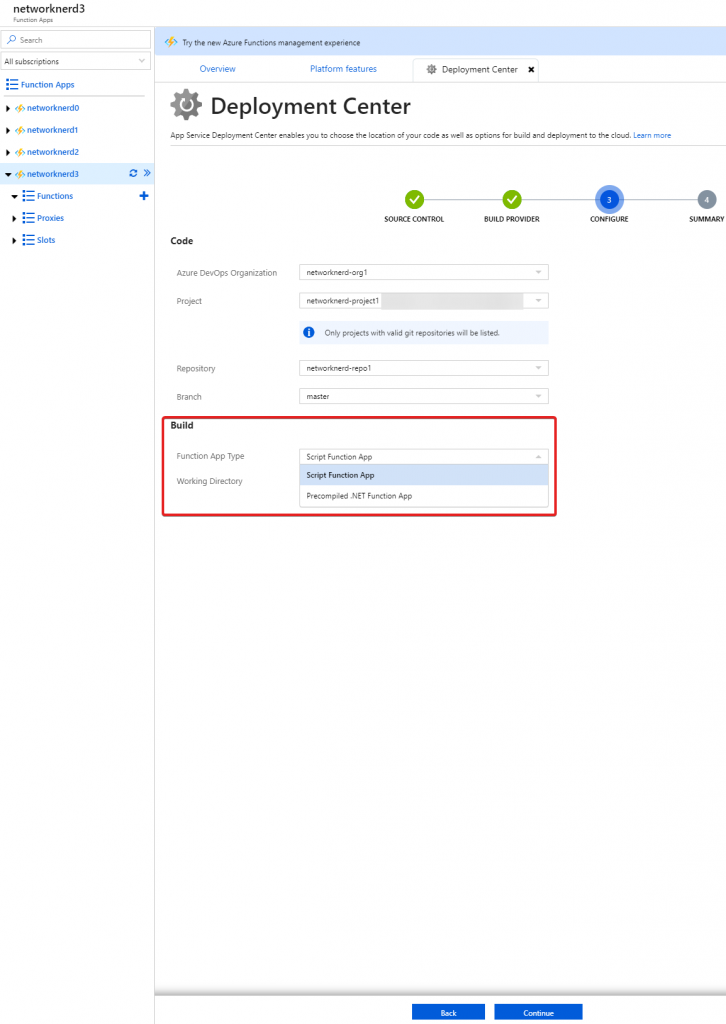Click the lightning icon in banner
The width and height of the screenshot is (726, 1024).
(171, 42)
